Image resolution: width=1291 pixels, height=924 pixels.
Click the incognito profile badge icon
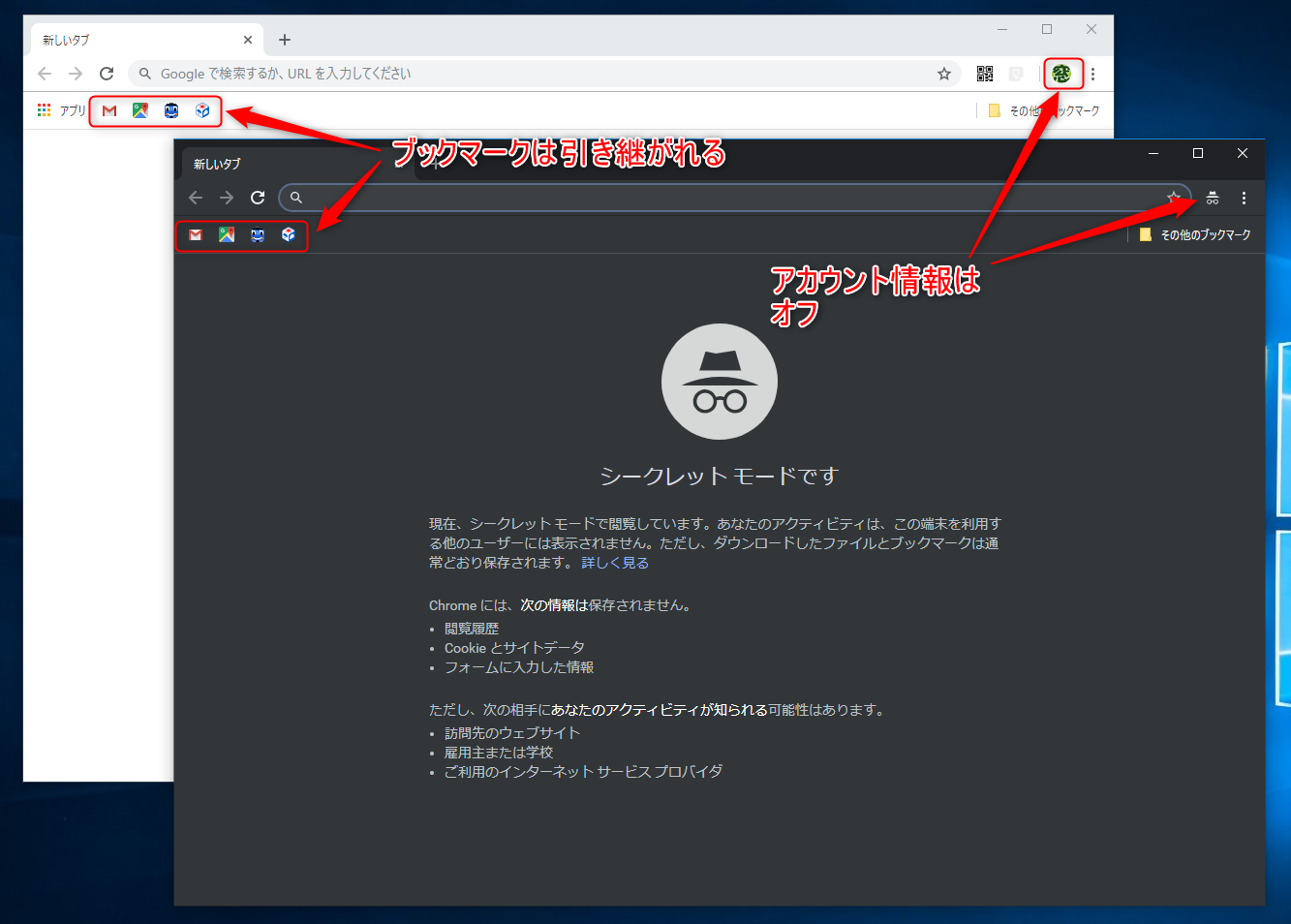(x=1212, y=198)
